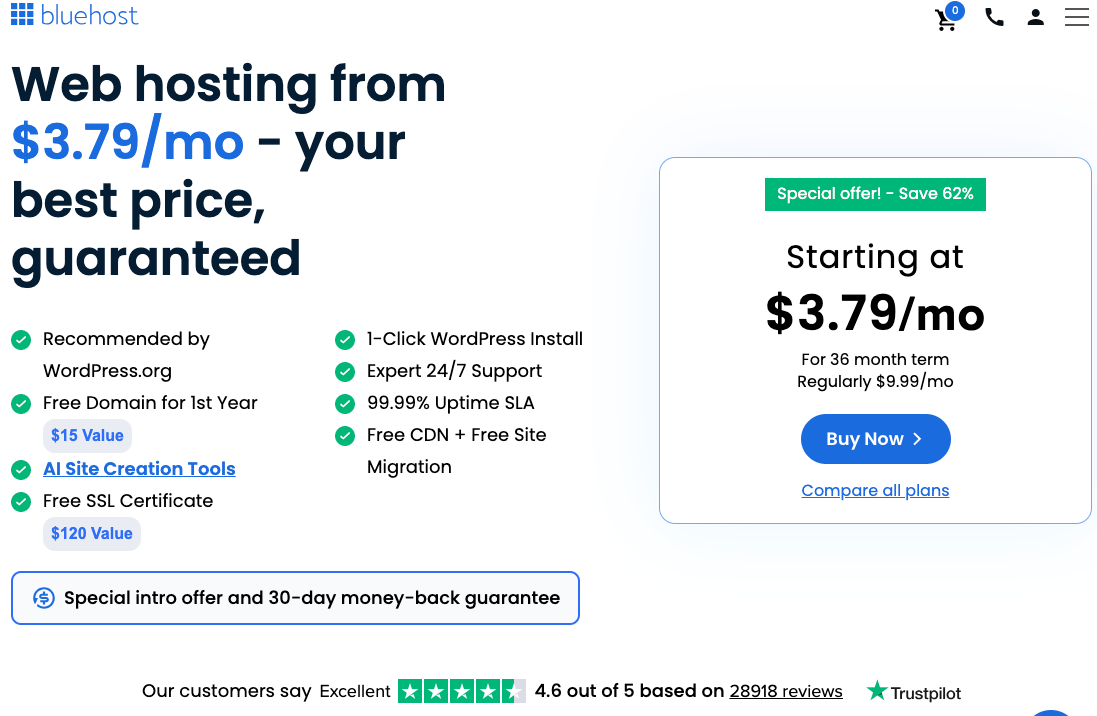Click the $120 Value badge
The width and height of the screenshot is (1097, 716).
click(91, 533)
